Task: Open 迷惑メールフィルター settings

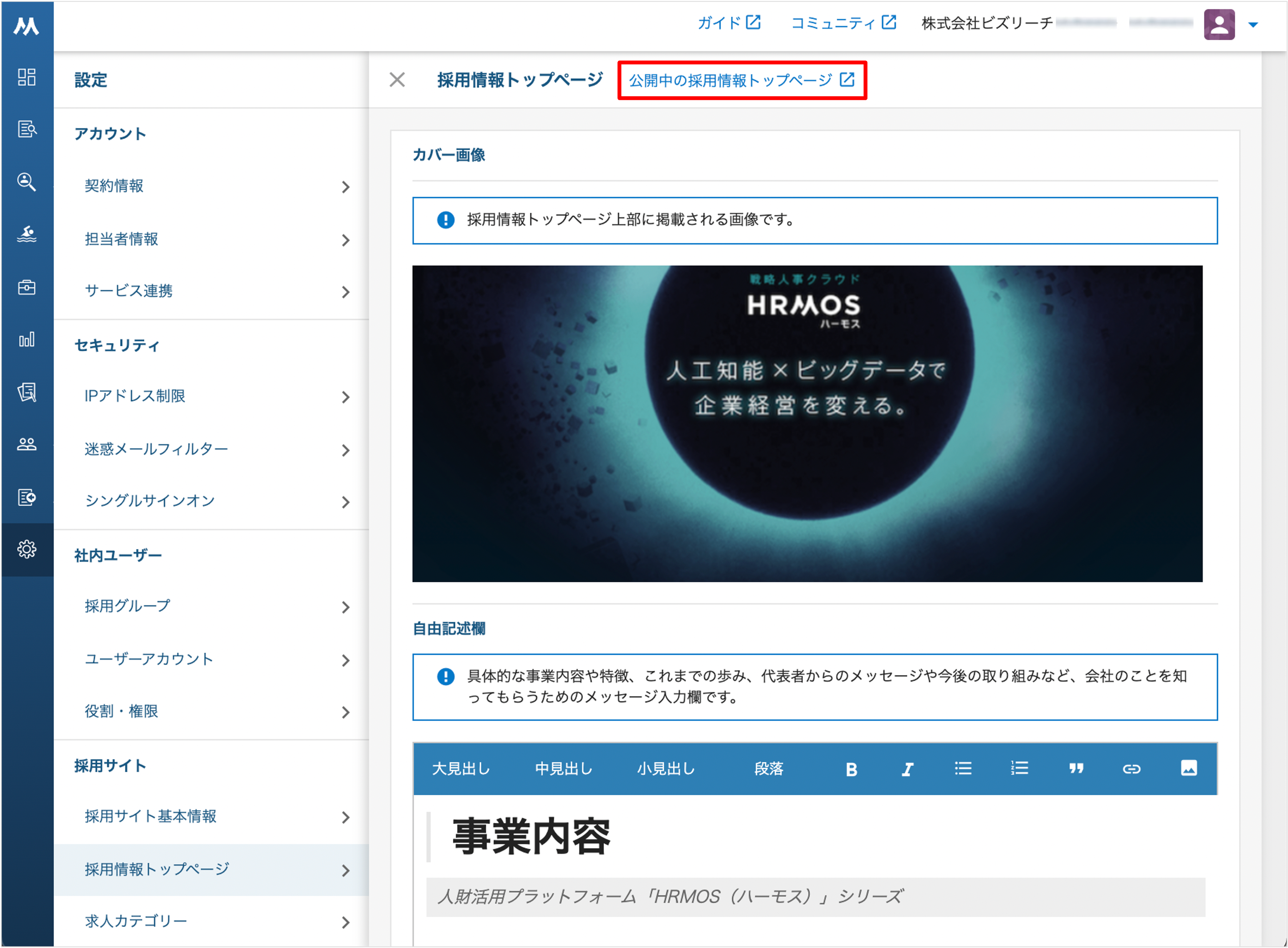Action: tap(211, 449)
